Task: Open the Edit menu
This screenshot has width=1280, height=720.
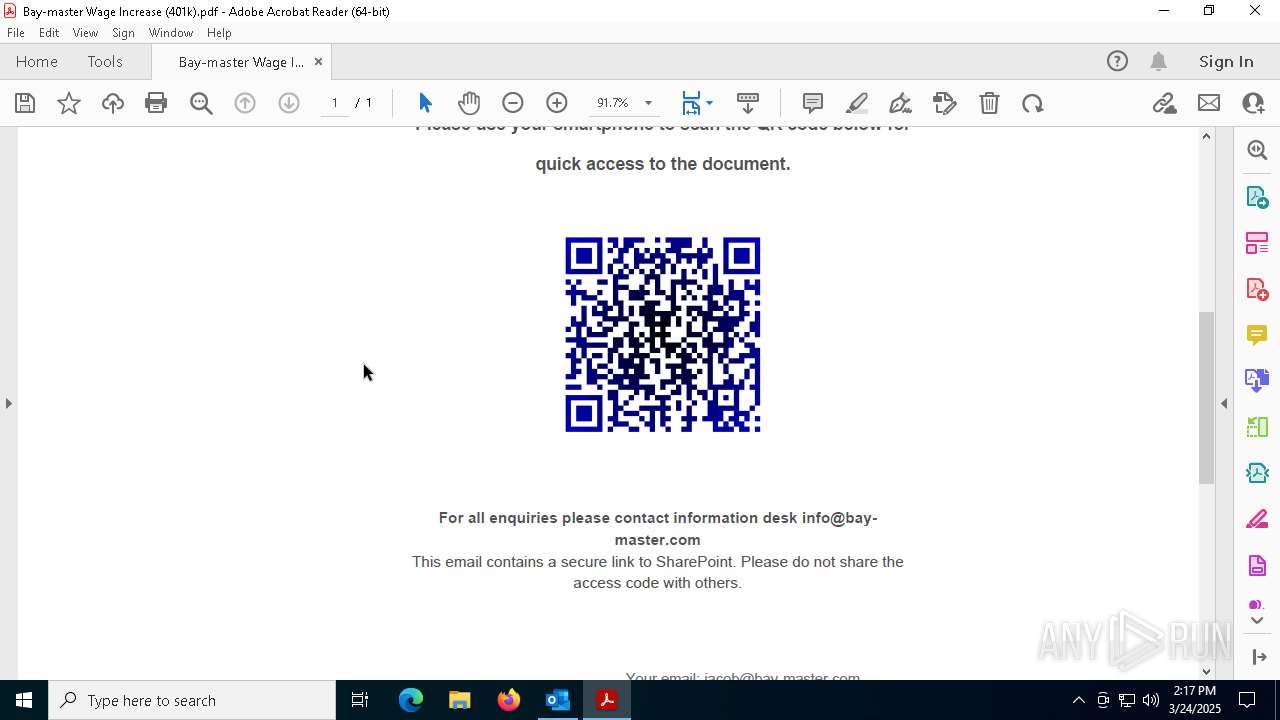Action: pos(49,32)
